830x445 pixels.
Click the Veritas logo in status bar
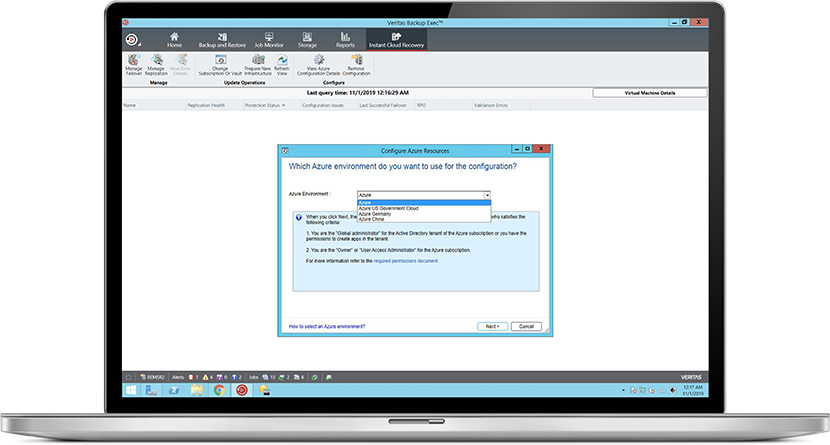pyautogui.click(x=691, y=377)
